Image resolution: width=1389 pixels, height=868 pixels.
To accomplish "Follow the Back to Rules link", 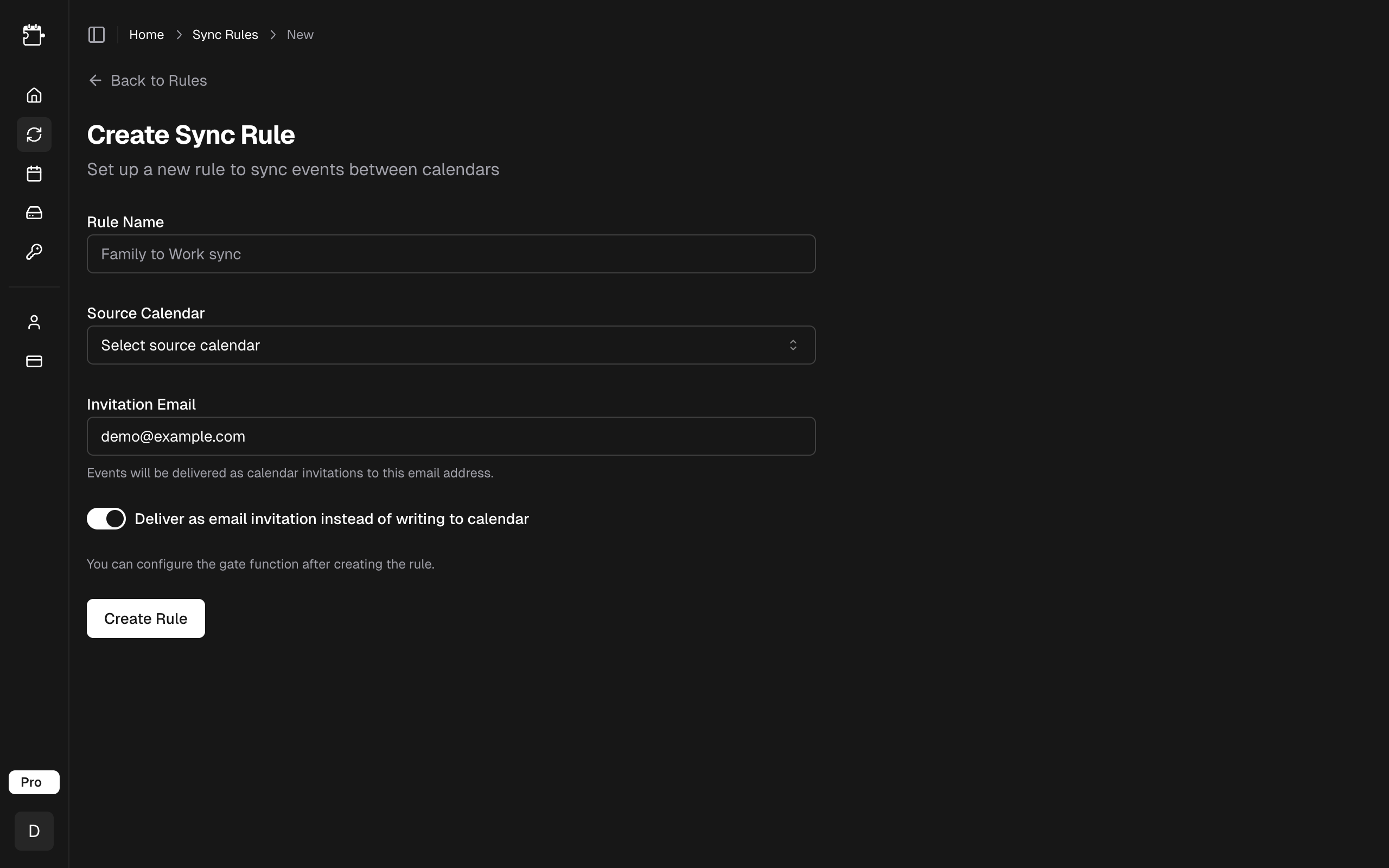I will (158, 80).
